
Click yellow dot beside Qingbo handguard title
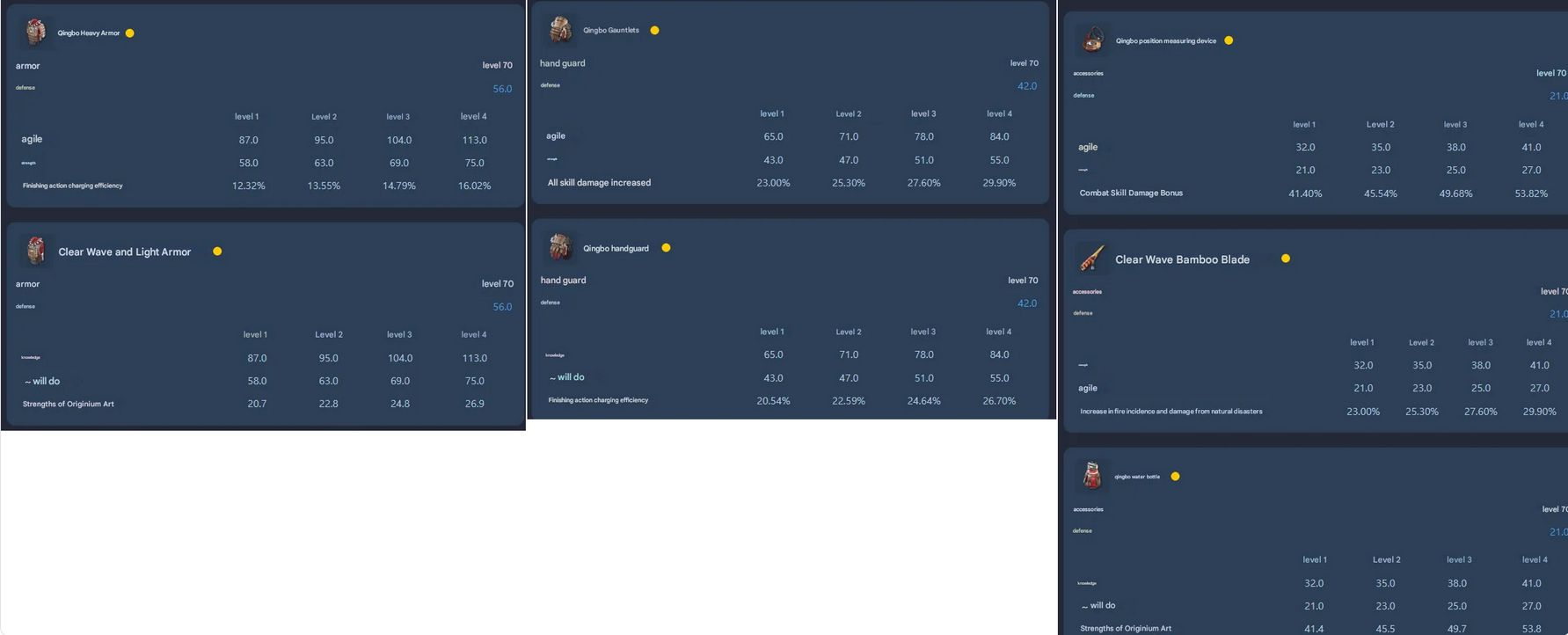point(666,248)
